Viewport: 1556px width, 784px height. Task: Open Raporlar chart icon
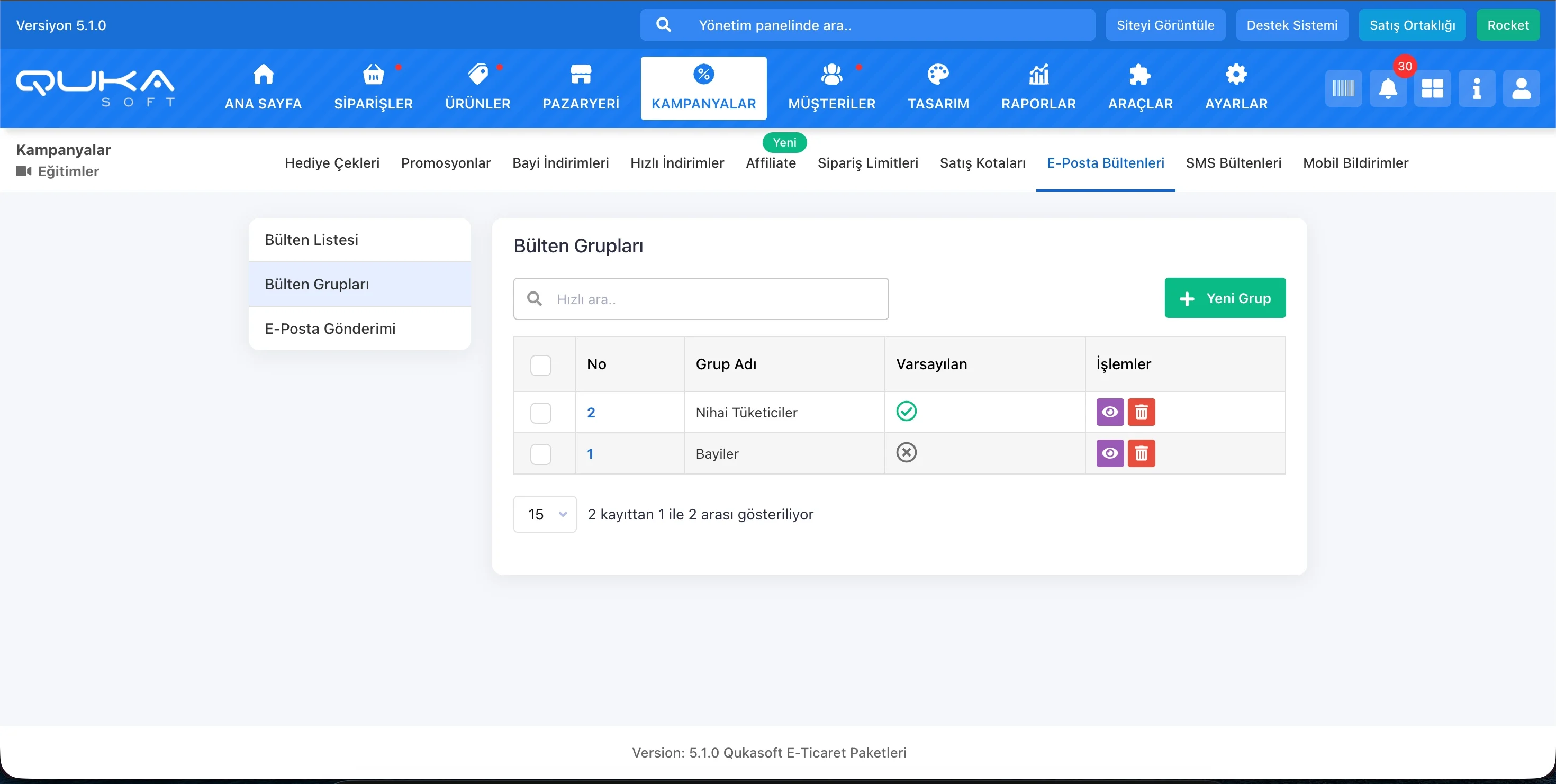coord(1038,88)
